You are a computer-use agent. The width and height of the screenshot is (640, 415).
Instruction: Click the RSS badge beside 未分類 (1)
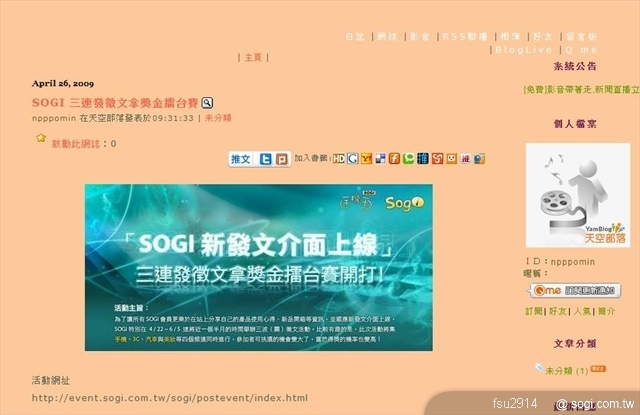pyautogui.click(x=598, y=369)
